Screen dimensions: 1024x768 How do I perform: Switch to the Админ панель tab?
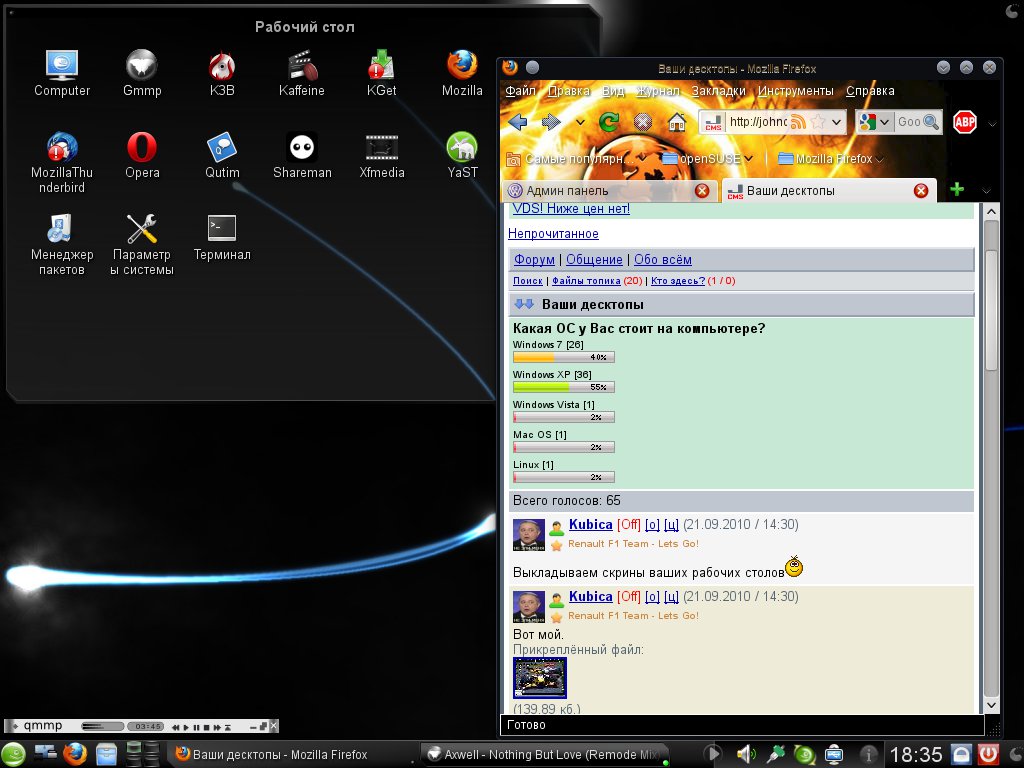(x=598, y=190)
